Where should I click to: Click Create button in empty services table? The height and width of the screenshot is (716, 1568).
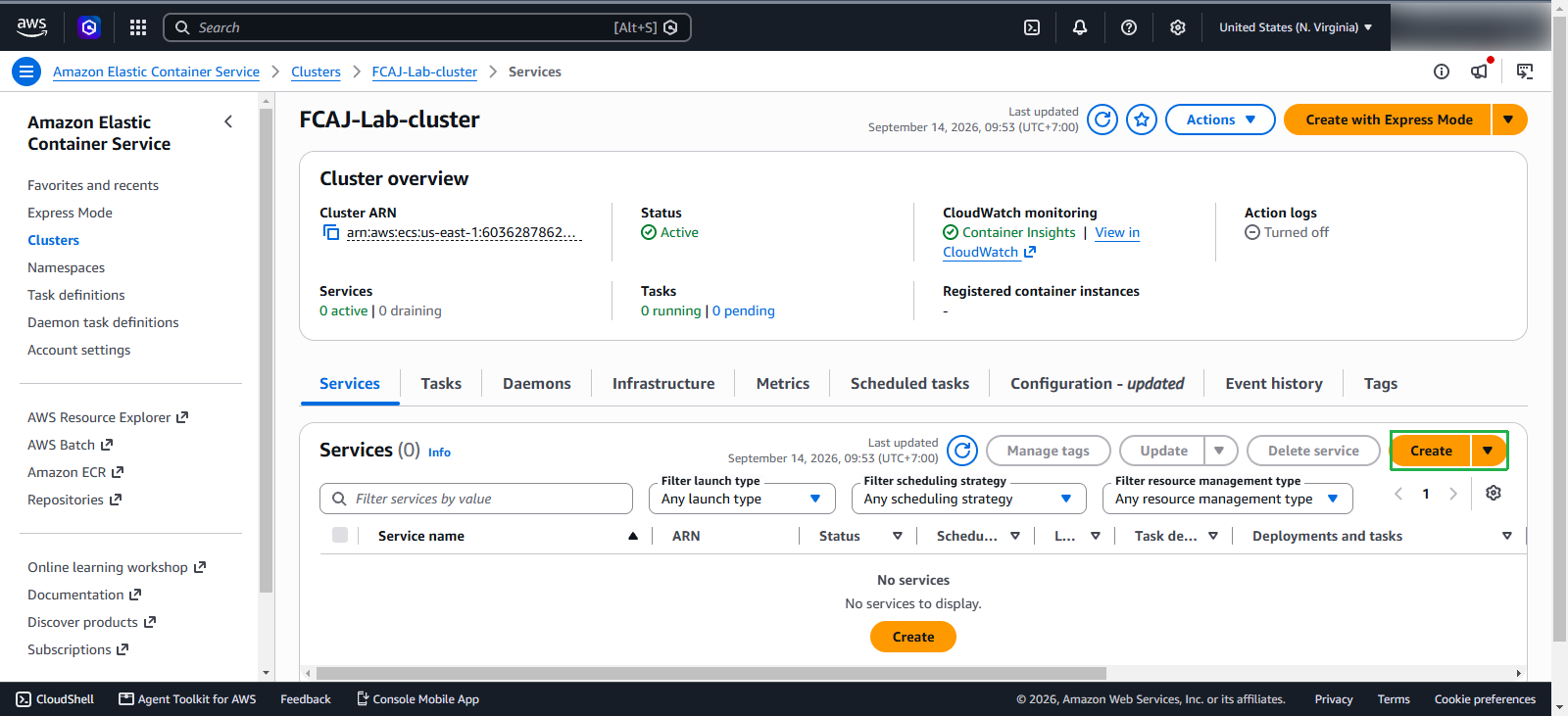(x=913, y=637)
